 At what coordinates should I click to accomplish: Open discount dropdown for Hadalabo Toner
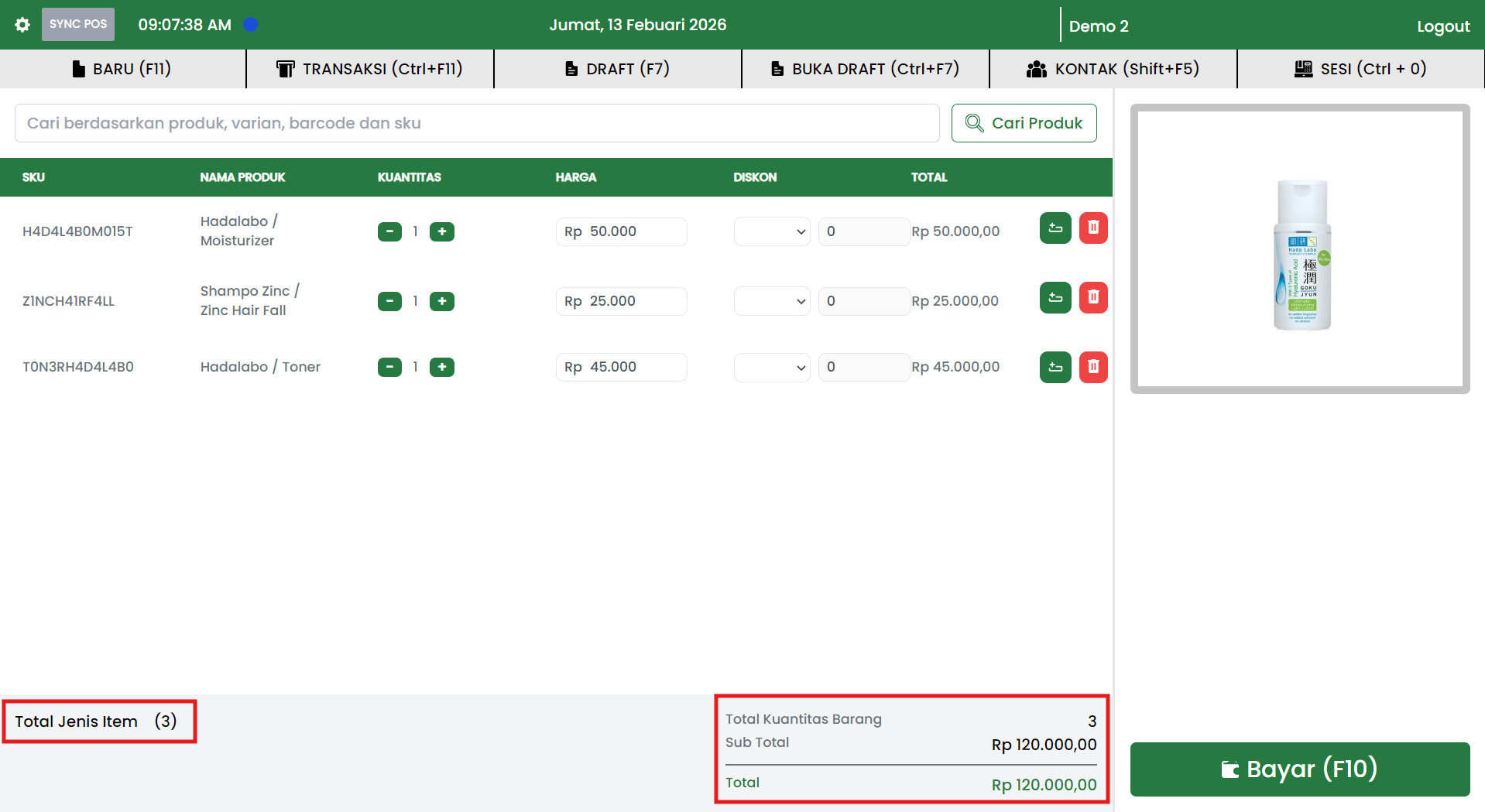pos(771,367)
